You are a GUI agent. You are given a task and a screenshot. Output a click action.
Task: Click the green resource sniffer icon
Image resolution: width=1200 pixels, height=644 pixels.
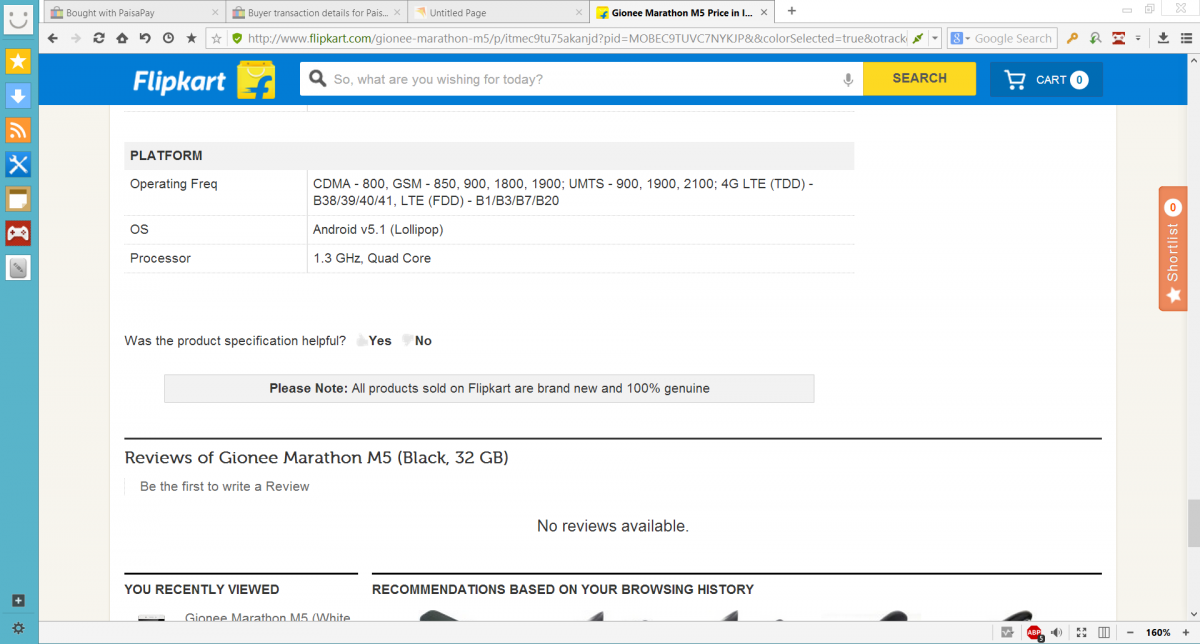[1096, 38]
